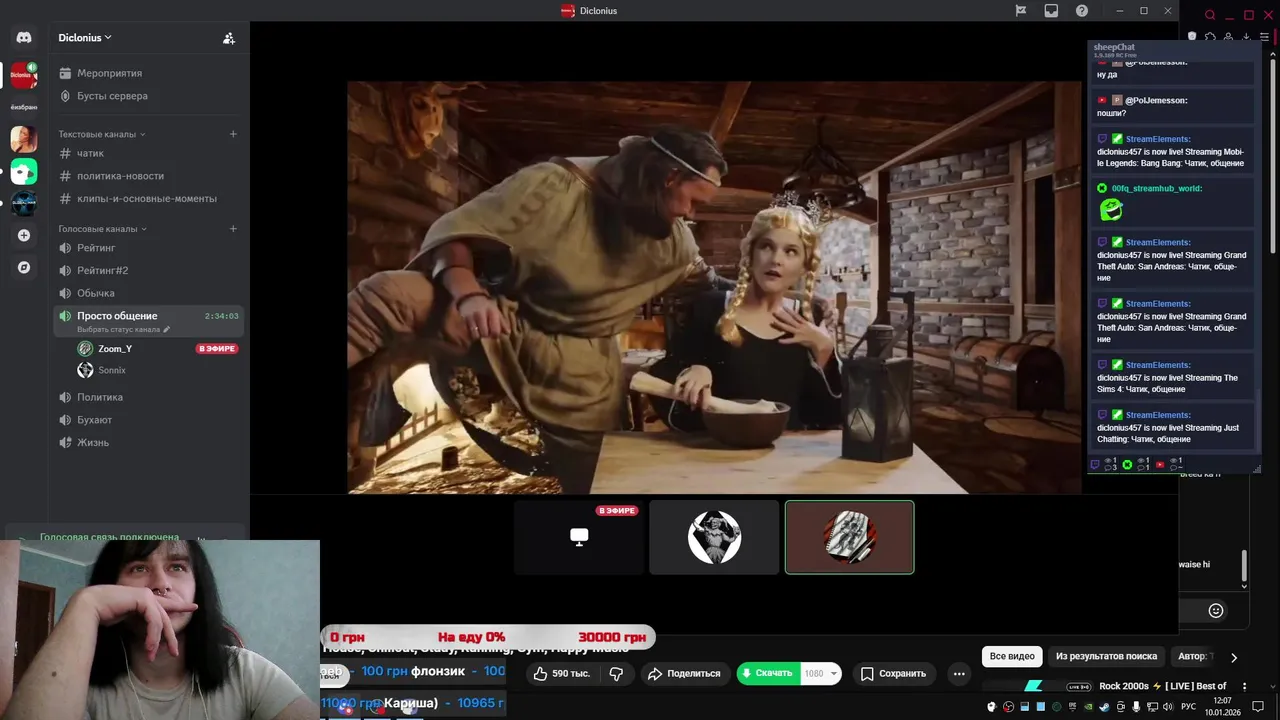
Task: Like the YouTube video 590 тыс.
Action: (561, 673)
